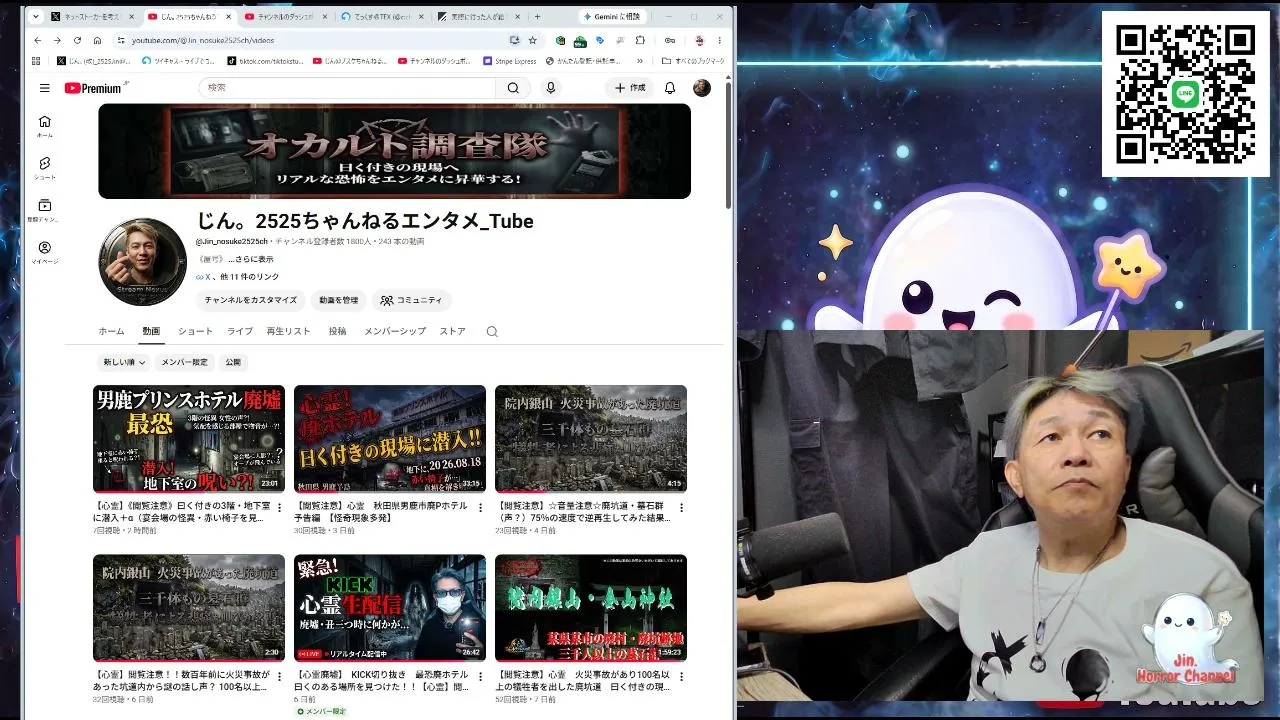Switch to the 投稿 channel tab

337,331
